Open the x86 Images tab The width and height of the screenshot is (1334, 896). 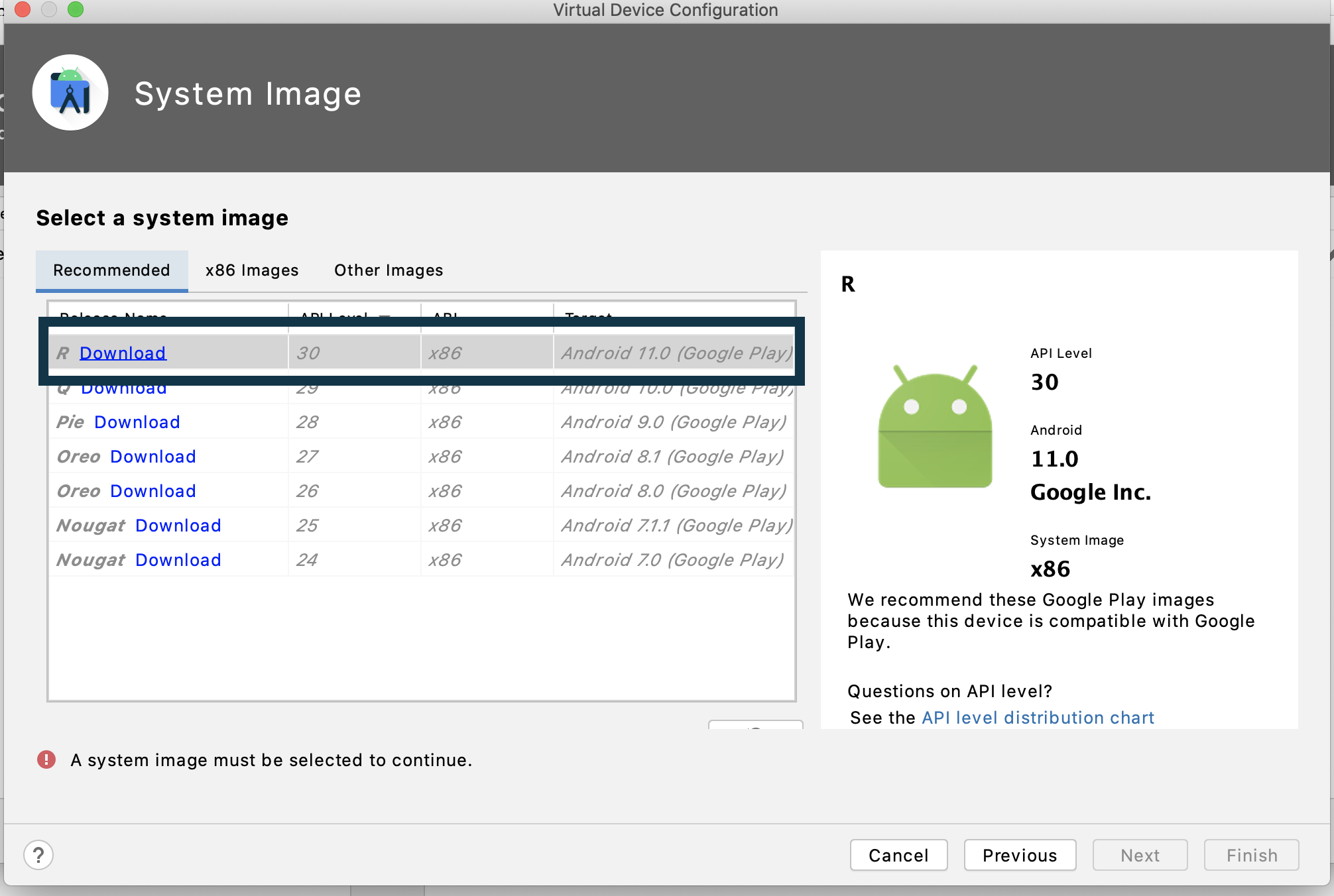pyautogui.click(x=252, y=270)
